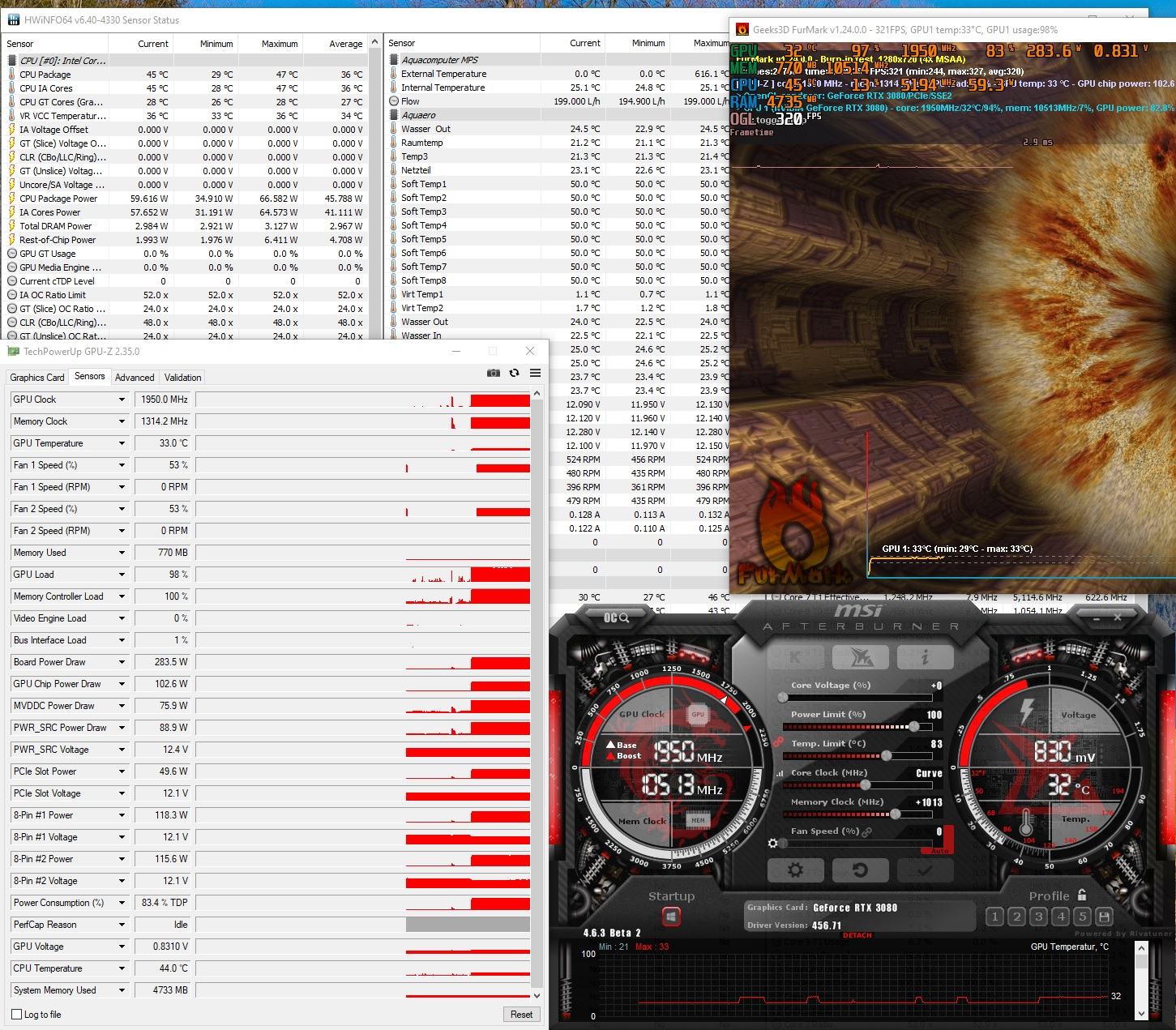The height and width of the screenshot is (1030, 1176).
Task: Open Fan 1 Speed (%) sensor dropdown
Action: point(122,465)
